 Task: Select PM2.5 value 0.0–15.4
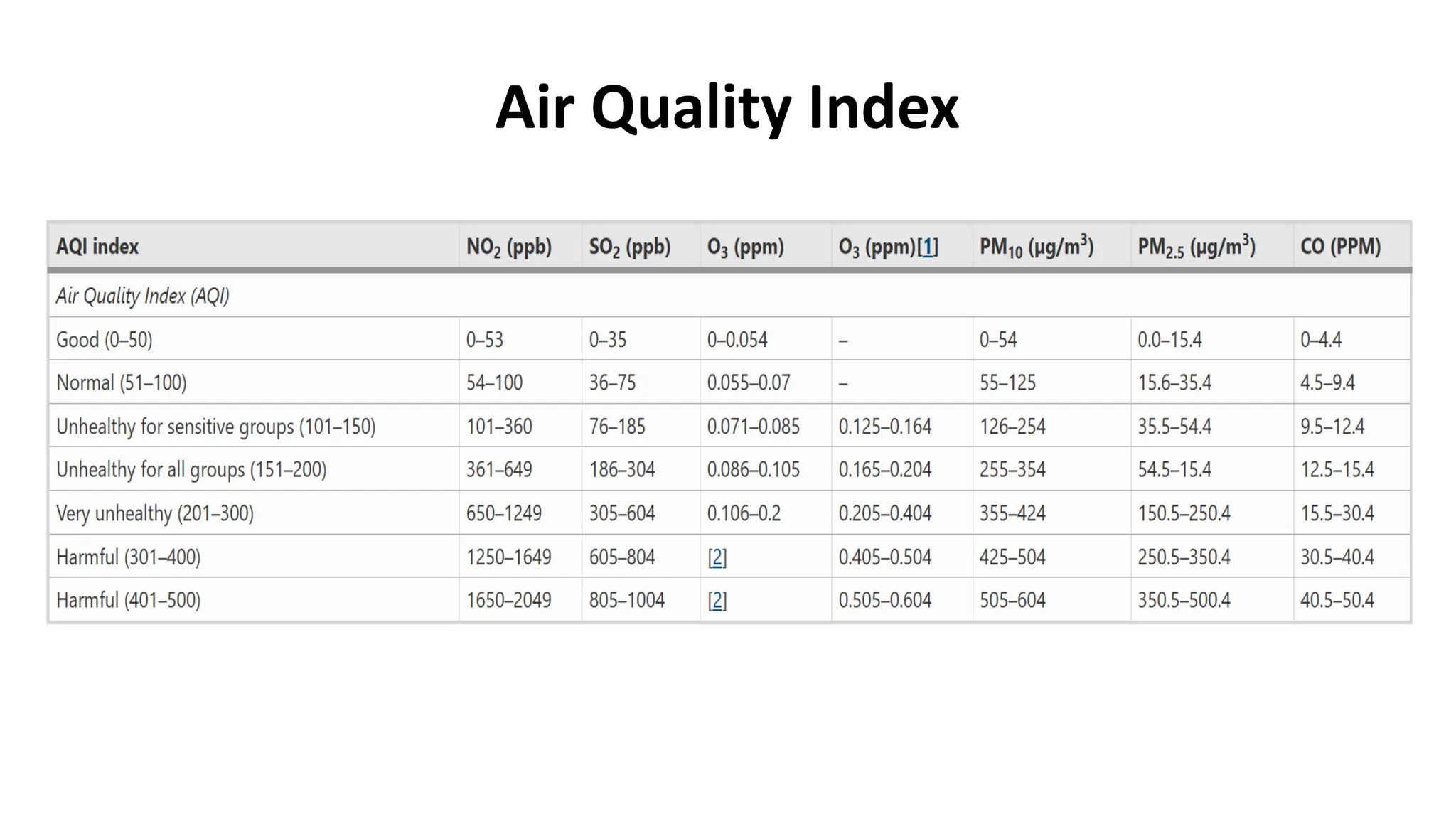point(1170,340)
